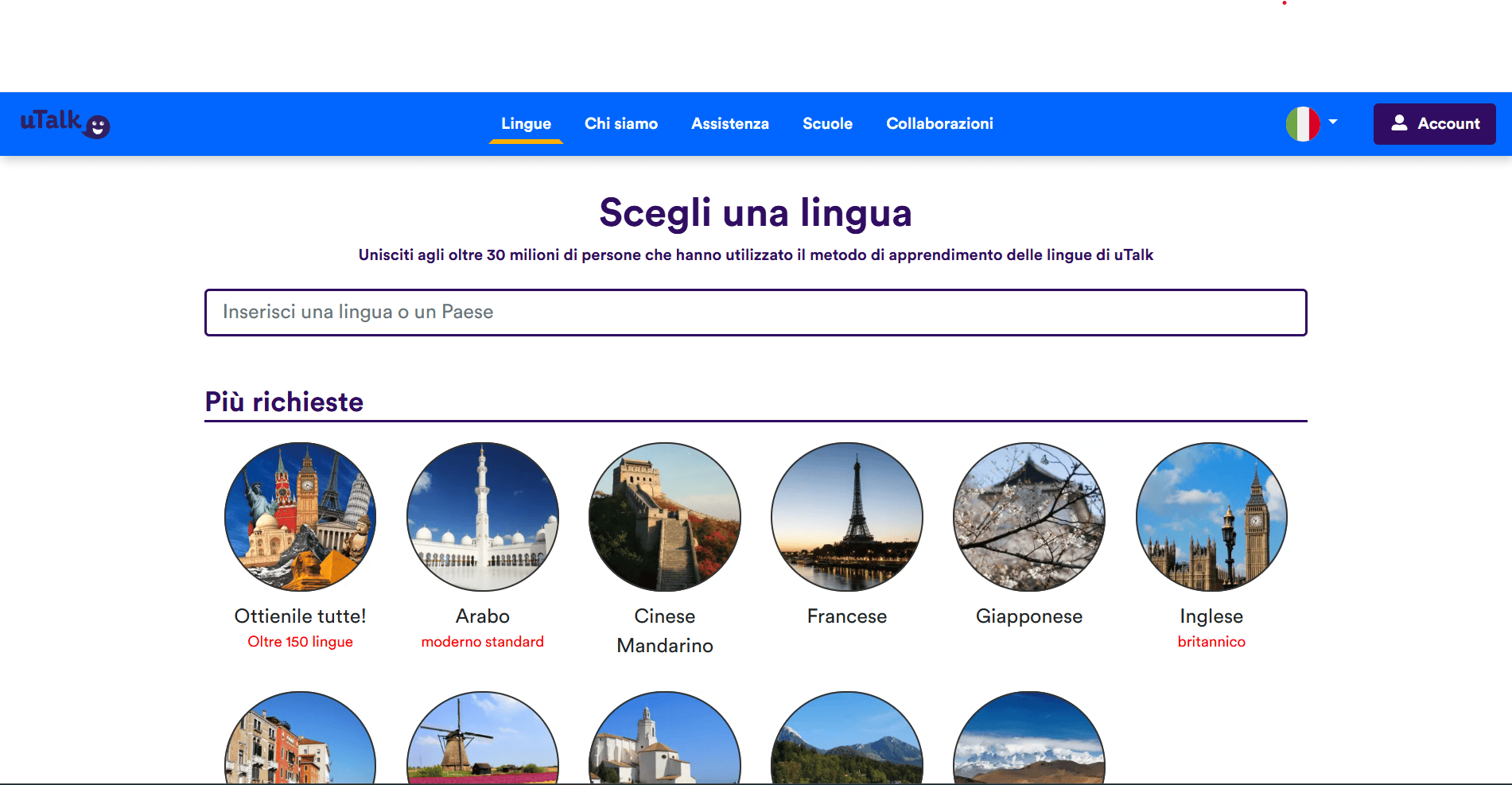Switch to the Lingue tab
Image resolution: width=1512 pixels, height=785 pixels.
click(525, 123)
